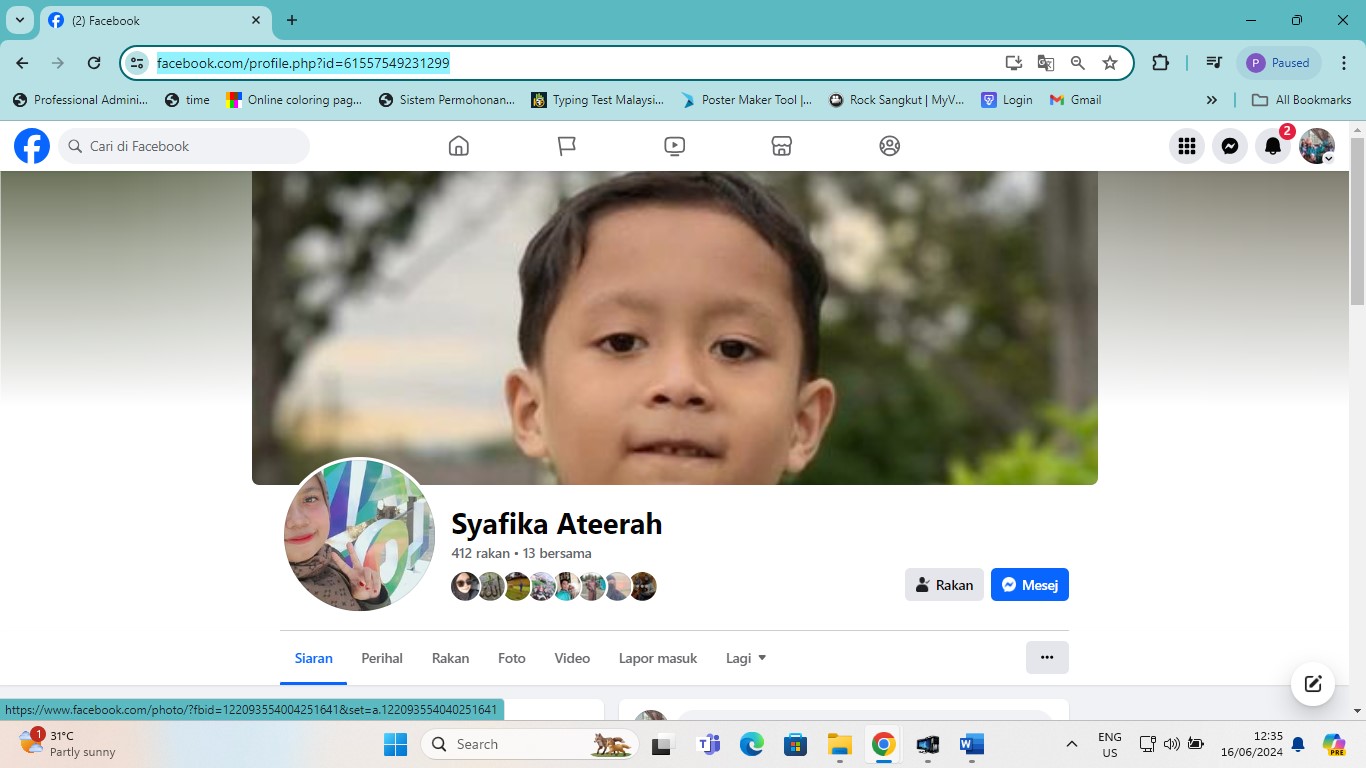
Task: Click the Mesej button
Action: pos(1029,584)
